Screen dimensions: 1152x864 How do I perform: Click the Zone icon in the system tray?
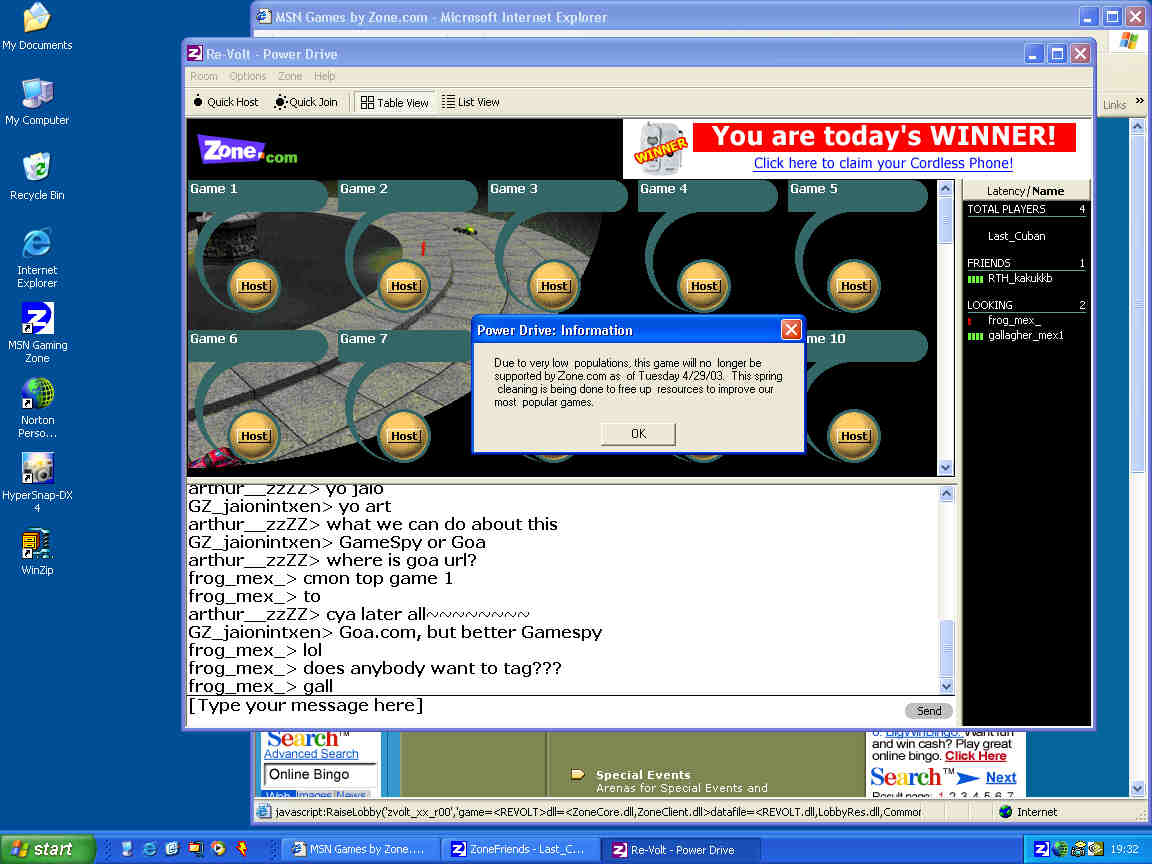1041,849
